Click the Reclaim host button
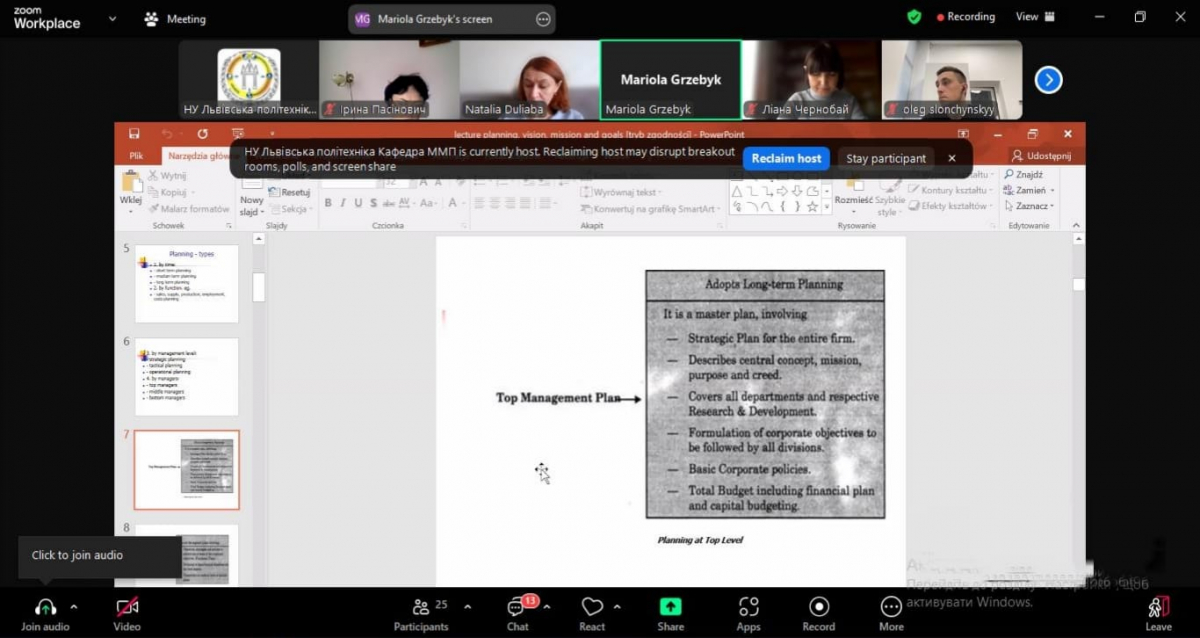Viewport: 1200px width, 638px height. [786, 158]
